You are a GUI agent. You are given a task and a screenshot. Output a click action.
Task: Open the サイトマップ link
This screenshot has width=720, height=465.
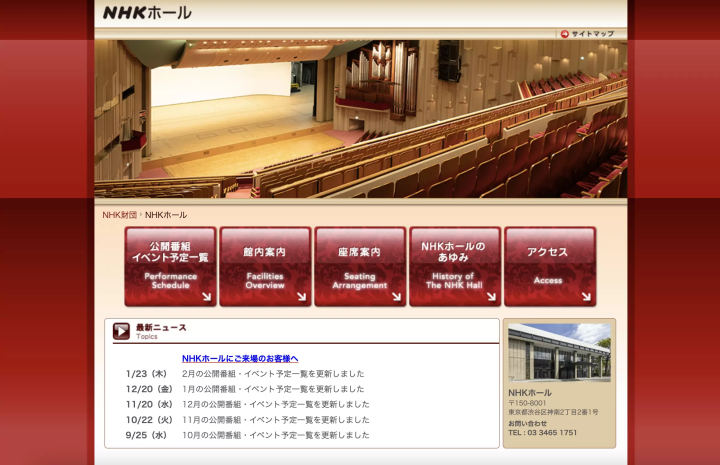point(592,34)
